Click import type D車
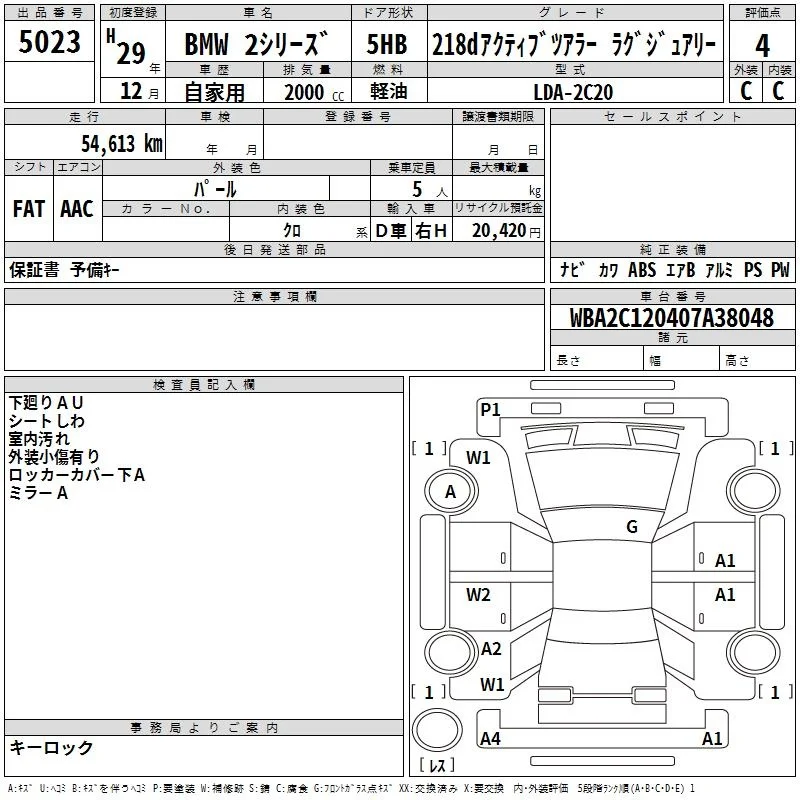The width and height of the screenshot is (800, 800). [391, 231]
